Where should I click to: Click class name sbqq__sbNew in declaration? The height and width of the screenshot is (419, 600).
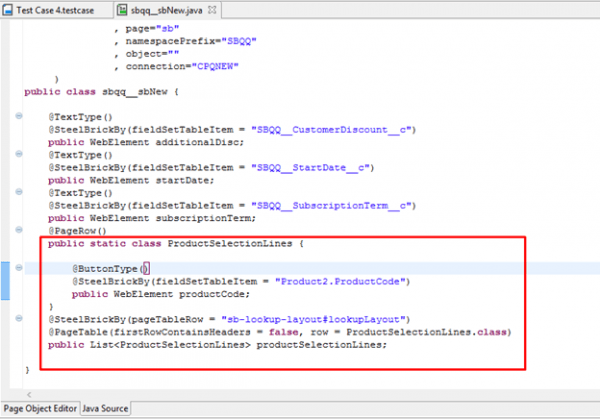pyautogui.click(x=135, y=92)
